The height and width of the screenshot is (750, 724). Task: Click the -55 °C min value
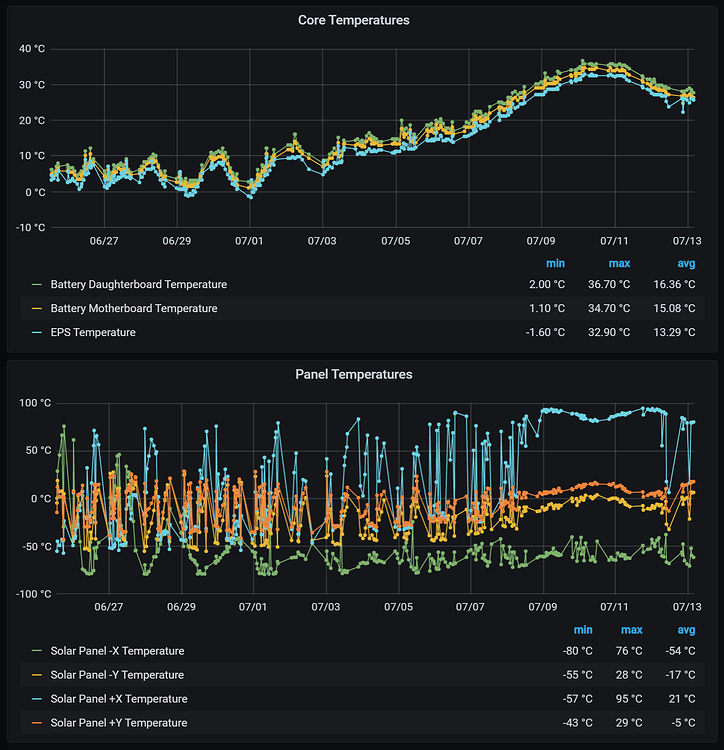point(578,675)
